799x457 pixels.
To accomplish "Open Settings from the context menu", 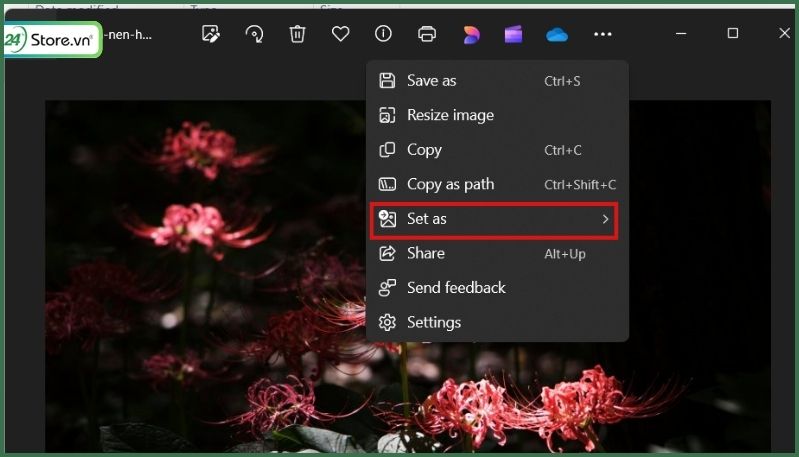I will click(434, 322).
